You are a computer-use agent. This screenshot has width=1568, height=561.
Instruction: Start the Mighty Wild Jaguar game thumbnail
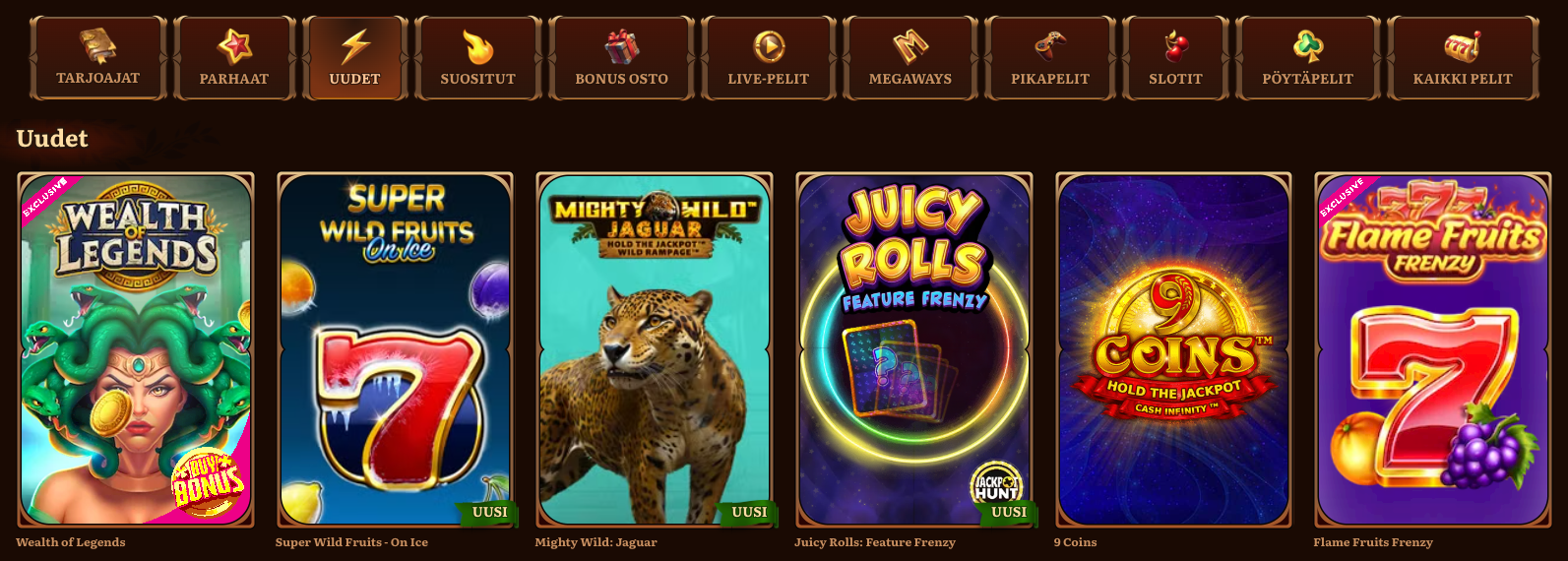(x=655, y=350)
